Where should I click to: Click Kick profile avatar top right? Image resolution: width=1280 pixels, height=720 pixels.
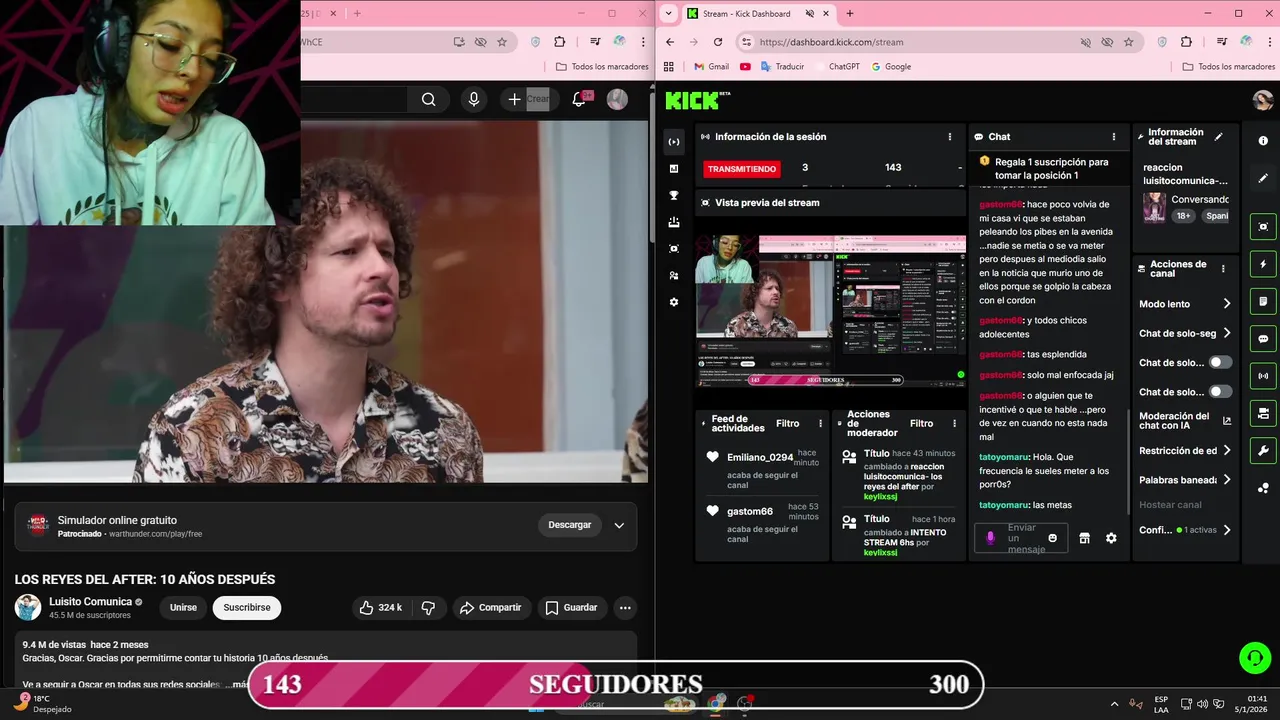click(1262, 100)
